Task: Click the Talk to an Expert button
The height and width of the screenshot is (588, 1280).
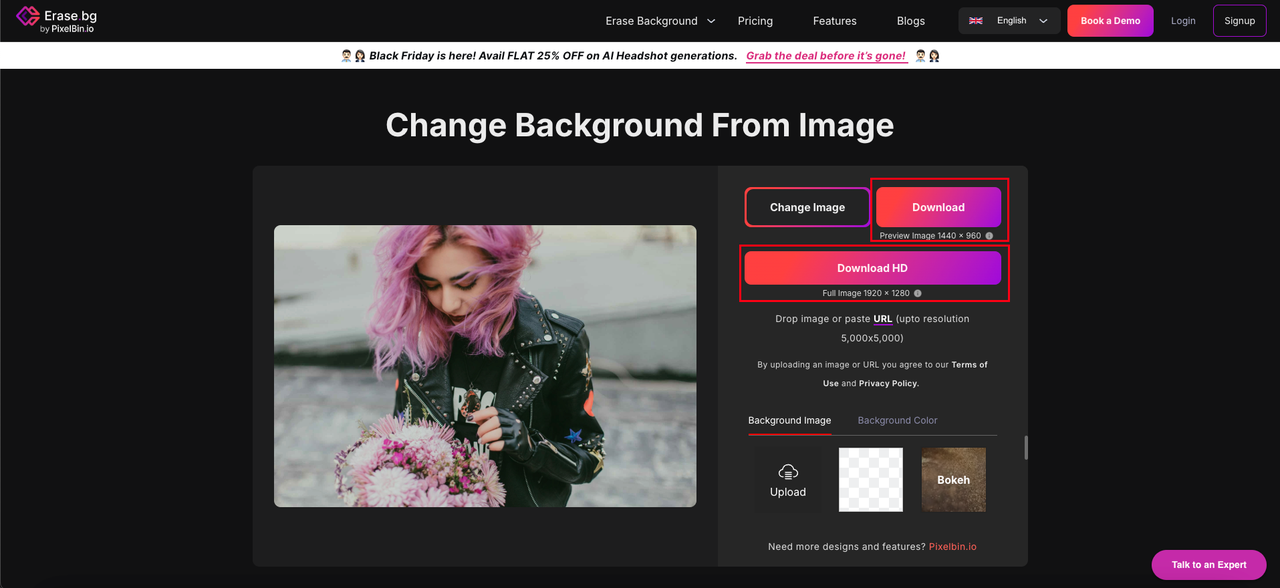Action: [x=1209, y=565]
